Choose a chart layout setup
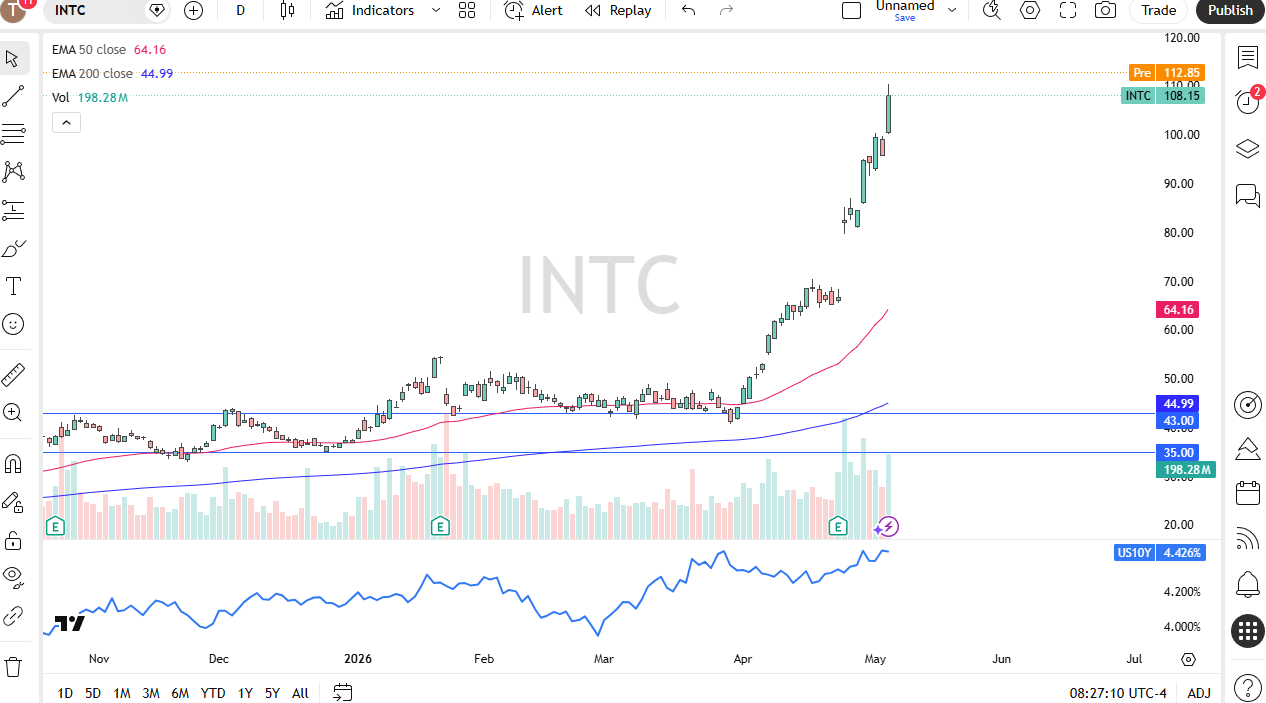The width and height of the screenshot is (1266, 703). (851, 10)
